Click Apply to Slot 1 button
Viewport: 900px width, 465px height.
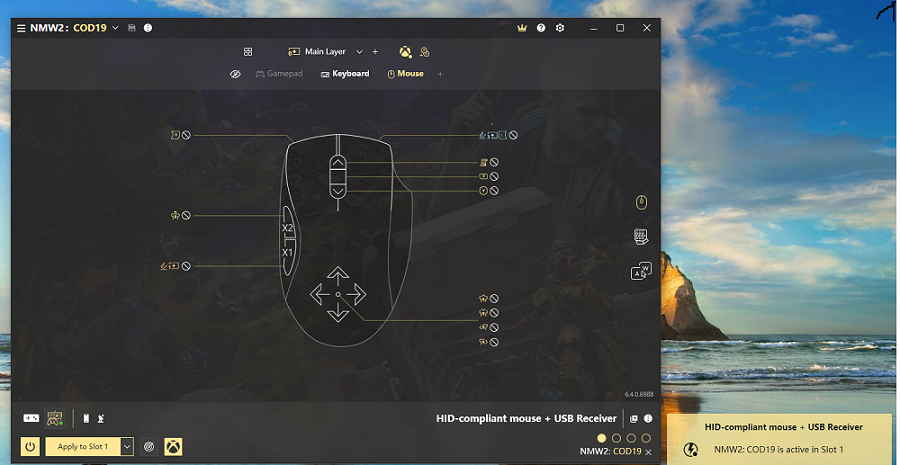pyautogui.click(x=83, y=447)
